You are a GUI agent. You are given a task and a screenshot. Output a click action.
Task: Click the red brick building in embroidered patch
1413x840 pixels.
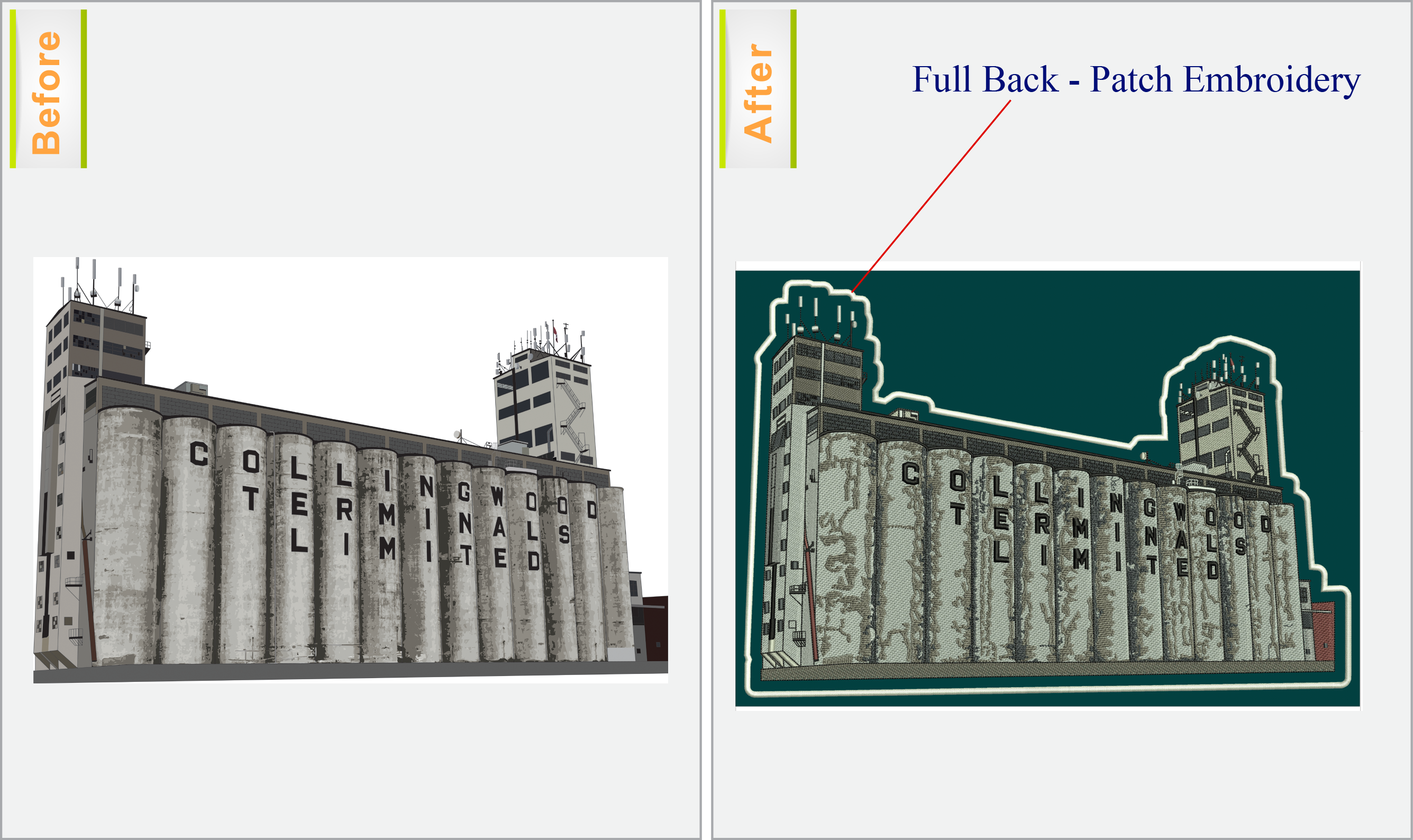(x=1323, y=629)
